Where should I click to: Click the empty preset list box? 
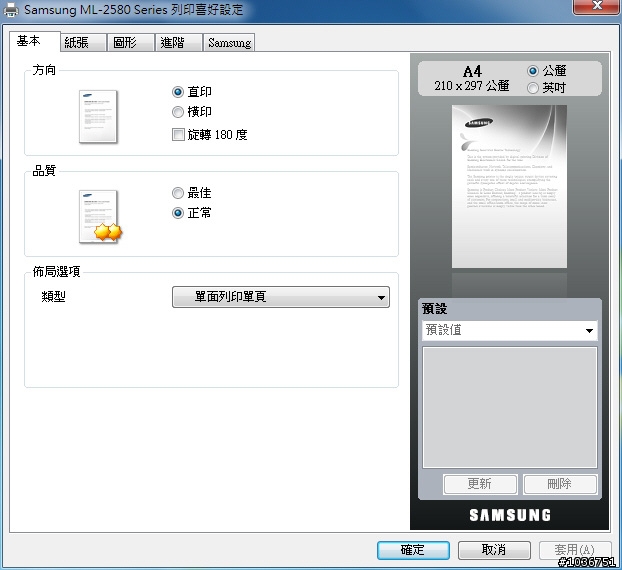tap(510, 407)
